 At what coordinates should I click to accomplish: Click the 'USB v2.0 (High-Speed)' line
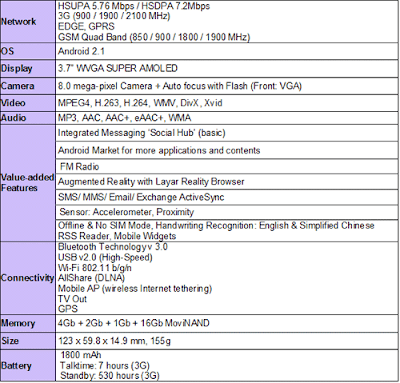coord(105,257)
